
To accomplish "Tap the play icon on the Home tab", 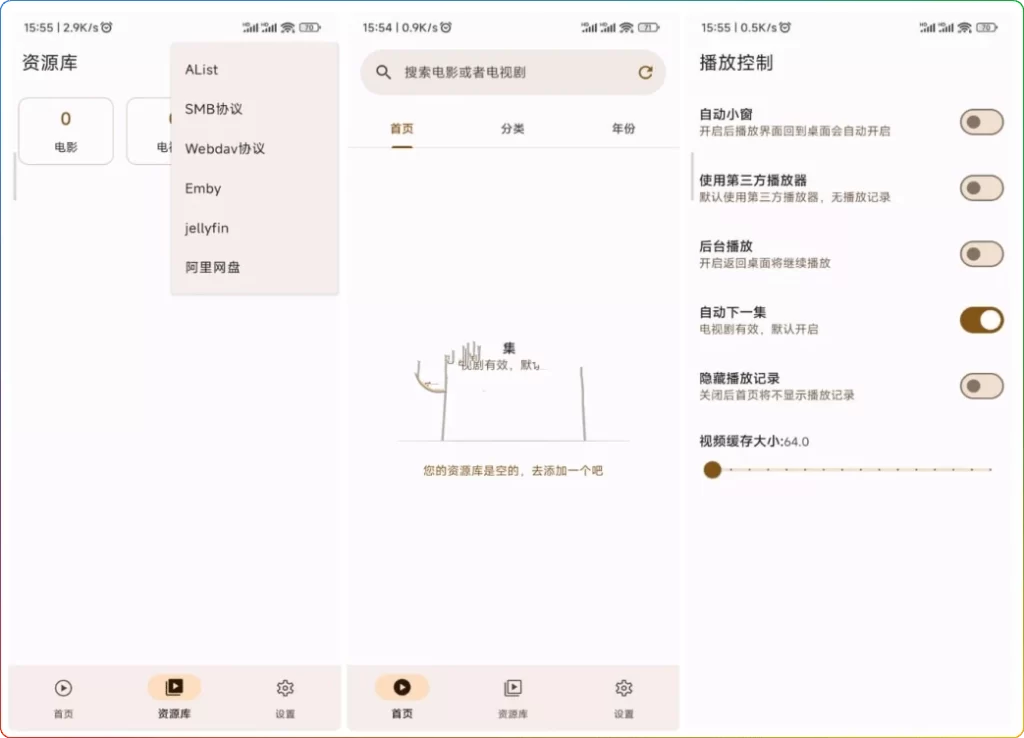I will coord(402,687).
